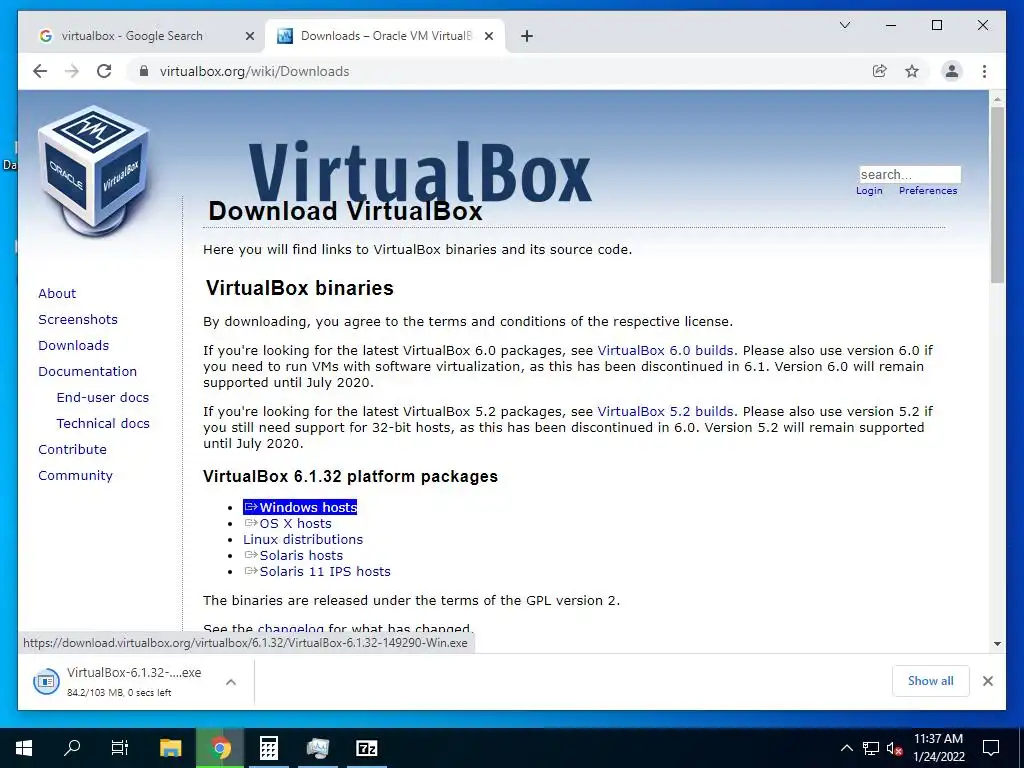Open Screenshots in the sidebar

(x=78, y=319)
